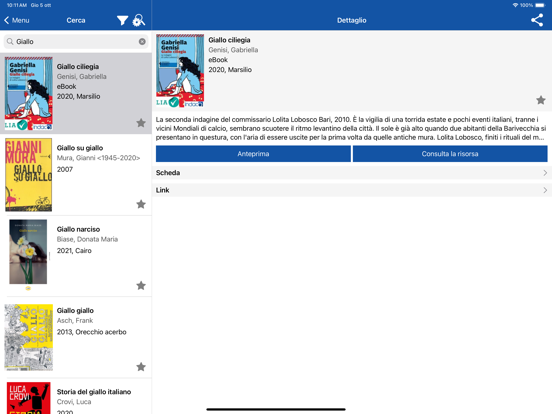
Task: Favorite Giallo giallo with star
Action: click(141, 367)
